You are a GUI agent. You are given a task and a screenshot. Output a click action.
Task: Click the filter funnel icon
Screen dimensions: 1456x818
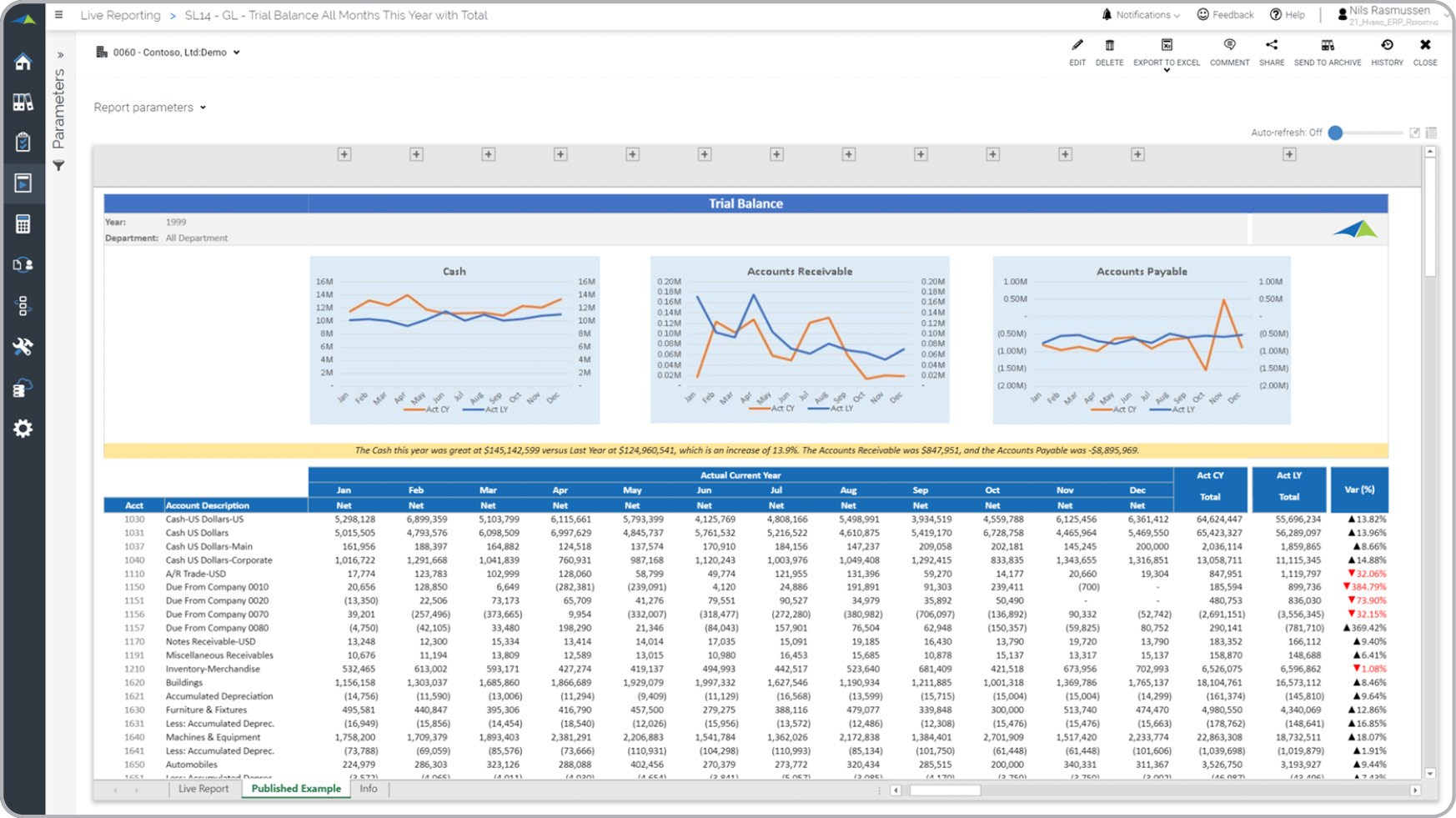click(58, 166)
